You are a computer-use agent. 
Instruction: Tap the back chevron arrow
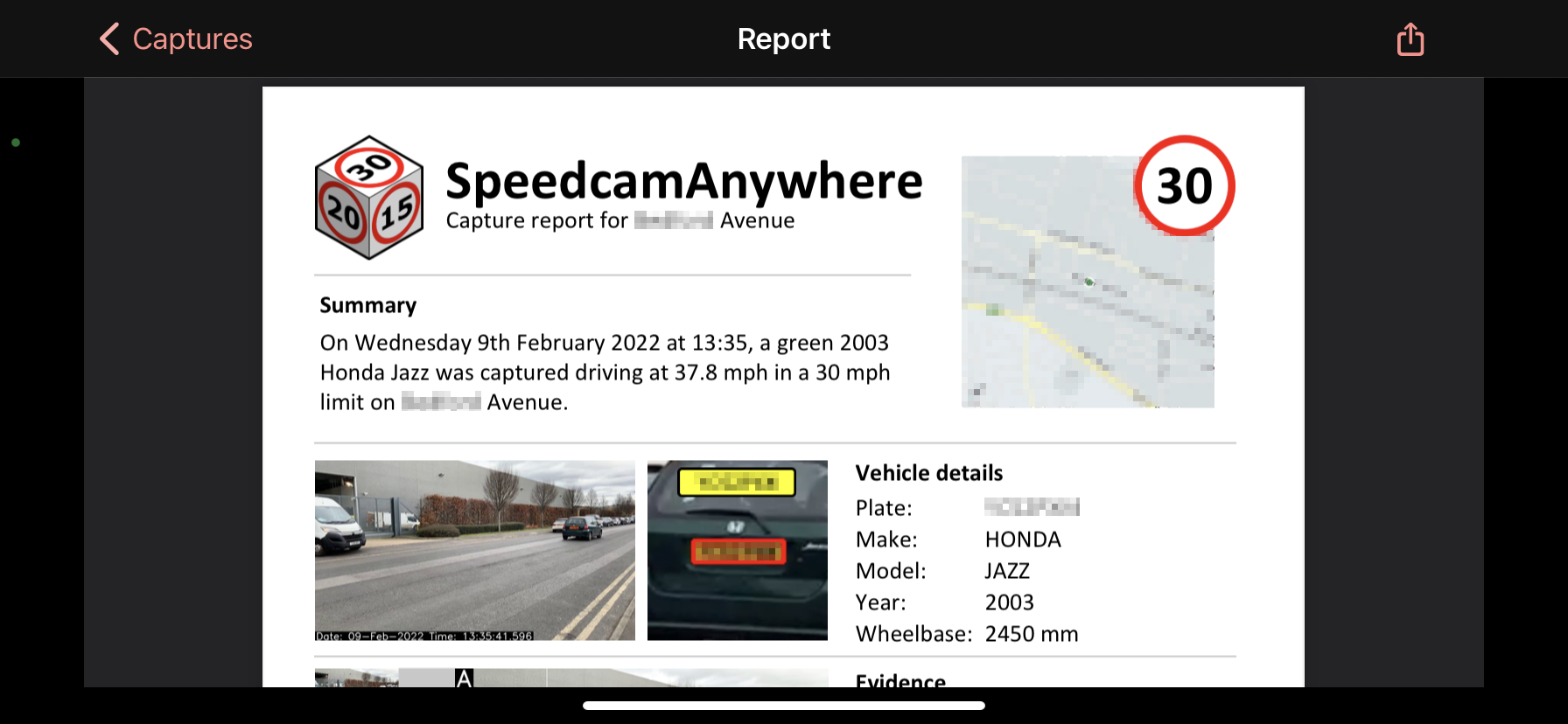109,39
